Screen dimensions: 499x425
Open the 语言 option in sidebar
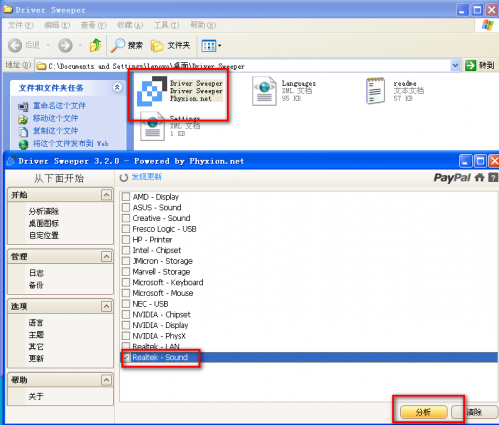[x=36, y=323]
